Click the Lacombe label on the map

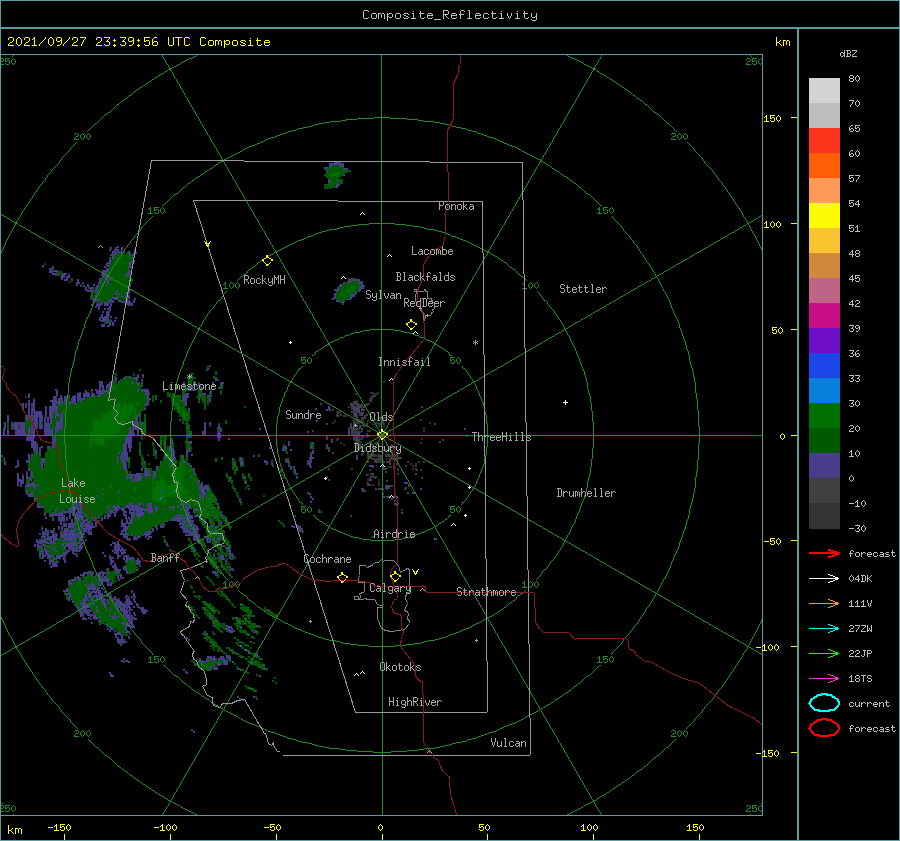coord(432,251)
